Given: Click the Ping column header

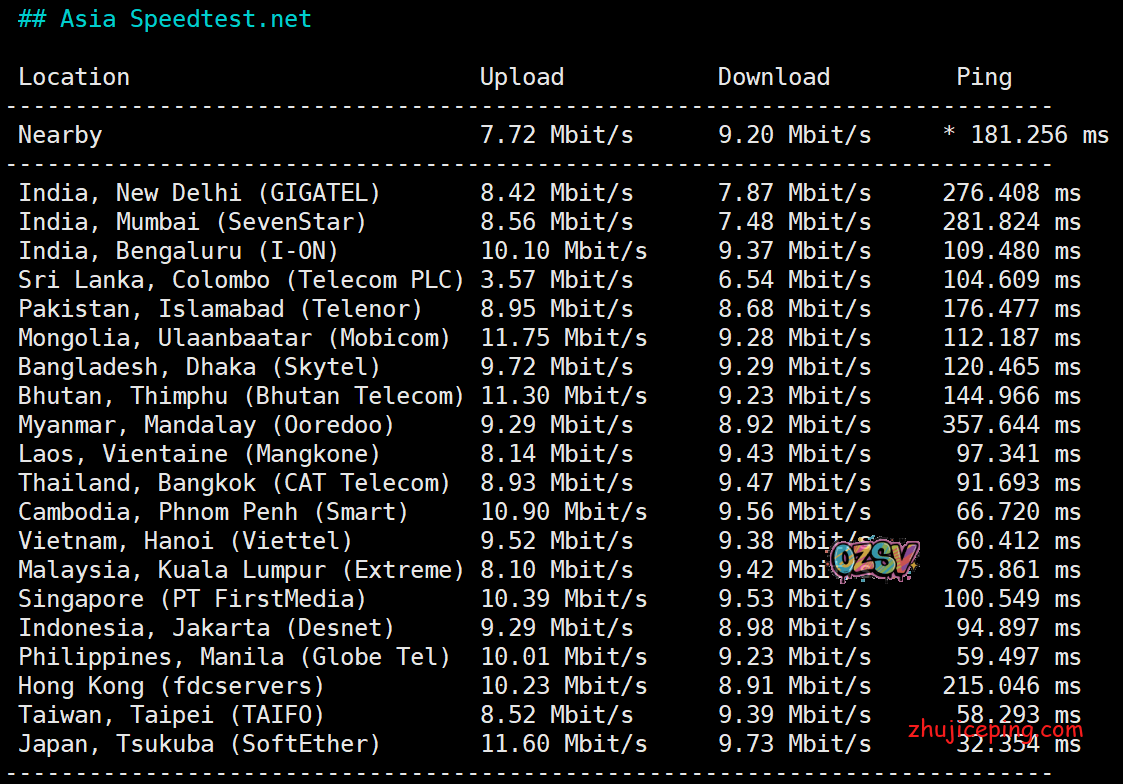Looking at the screenshot, I should click(984, 77).
